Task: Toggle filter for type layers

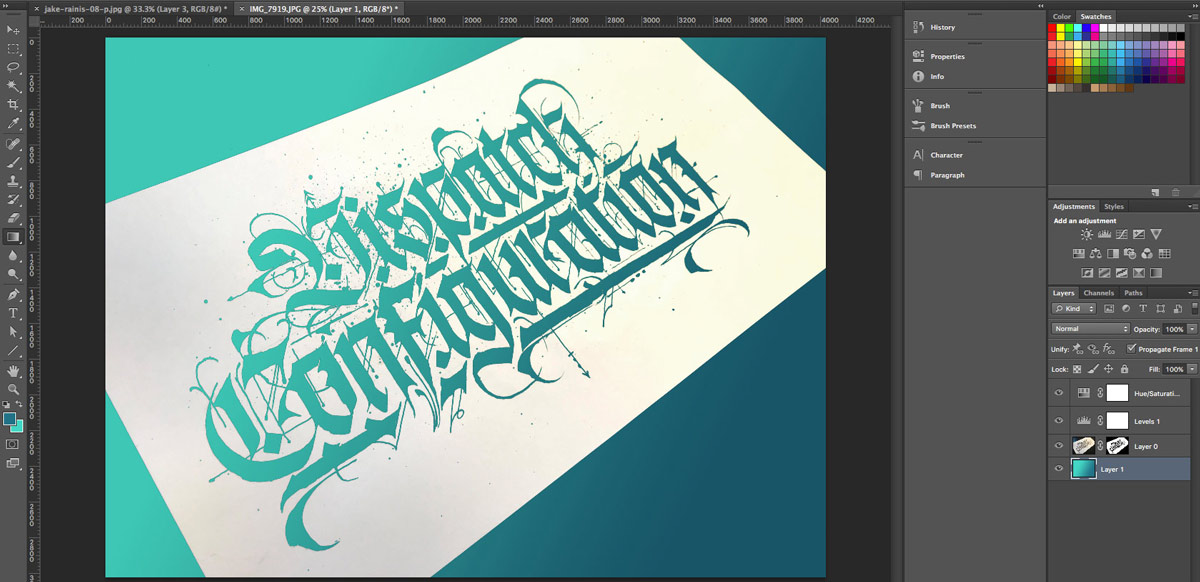Action: [1143, 309]
